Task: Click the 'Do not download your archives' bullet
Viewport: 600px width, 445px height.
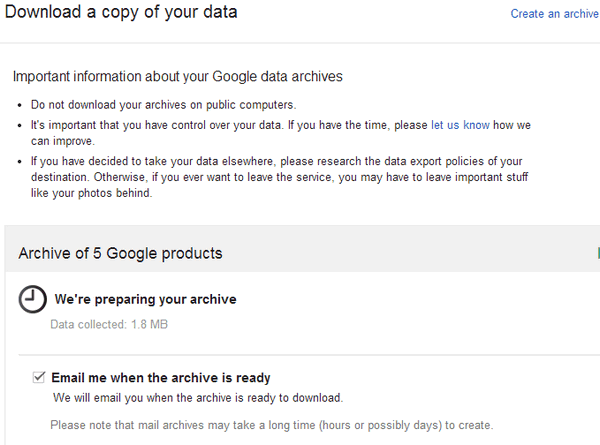Action: click(x=164, y=105)
